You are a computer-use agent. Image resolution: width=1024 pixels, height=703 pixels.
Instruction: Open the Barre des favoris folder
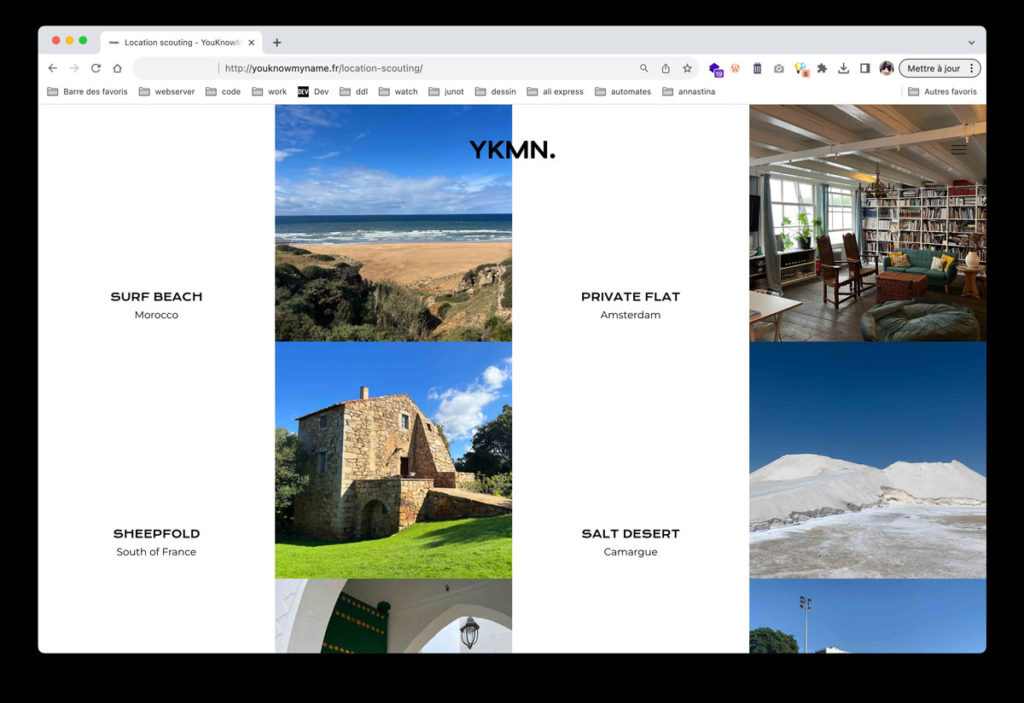click(88, 91)
